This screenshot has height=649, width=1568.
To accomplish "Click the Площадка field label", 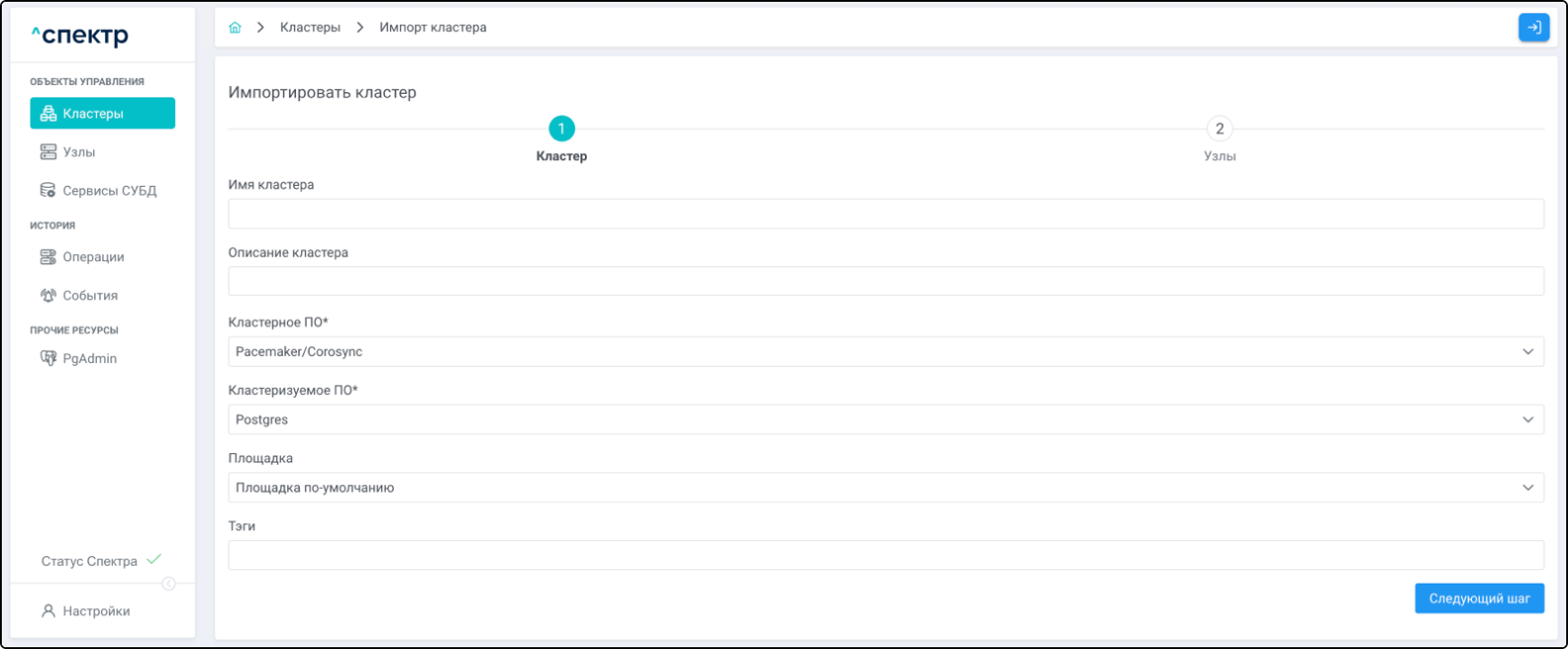I will pos(260,459).
